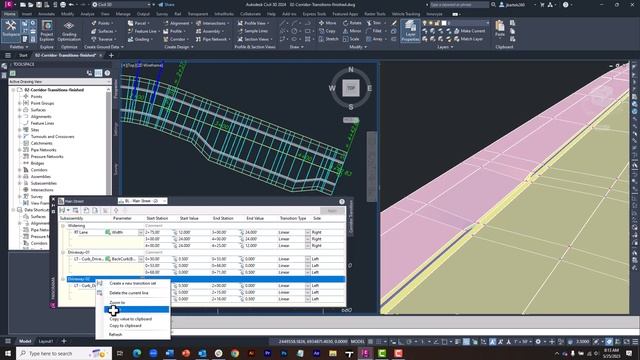Choose Copy to clipboard in context menu

[x=125, y=326]
